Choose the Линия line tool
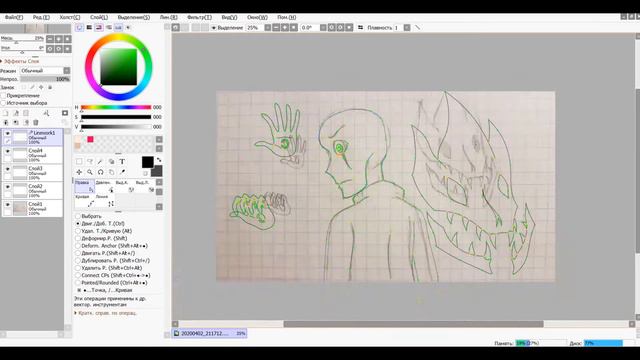This screenshot has height=360, width=640. [104, 200]
